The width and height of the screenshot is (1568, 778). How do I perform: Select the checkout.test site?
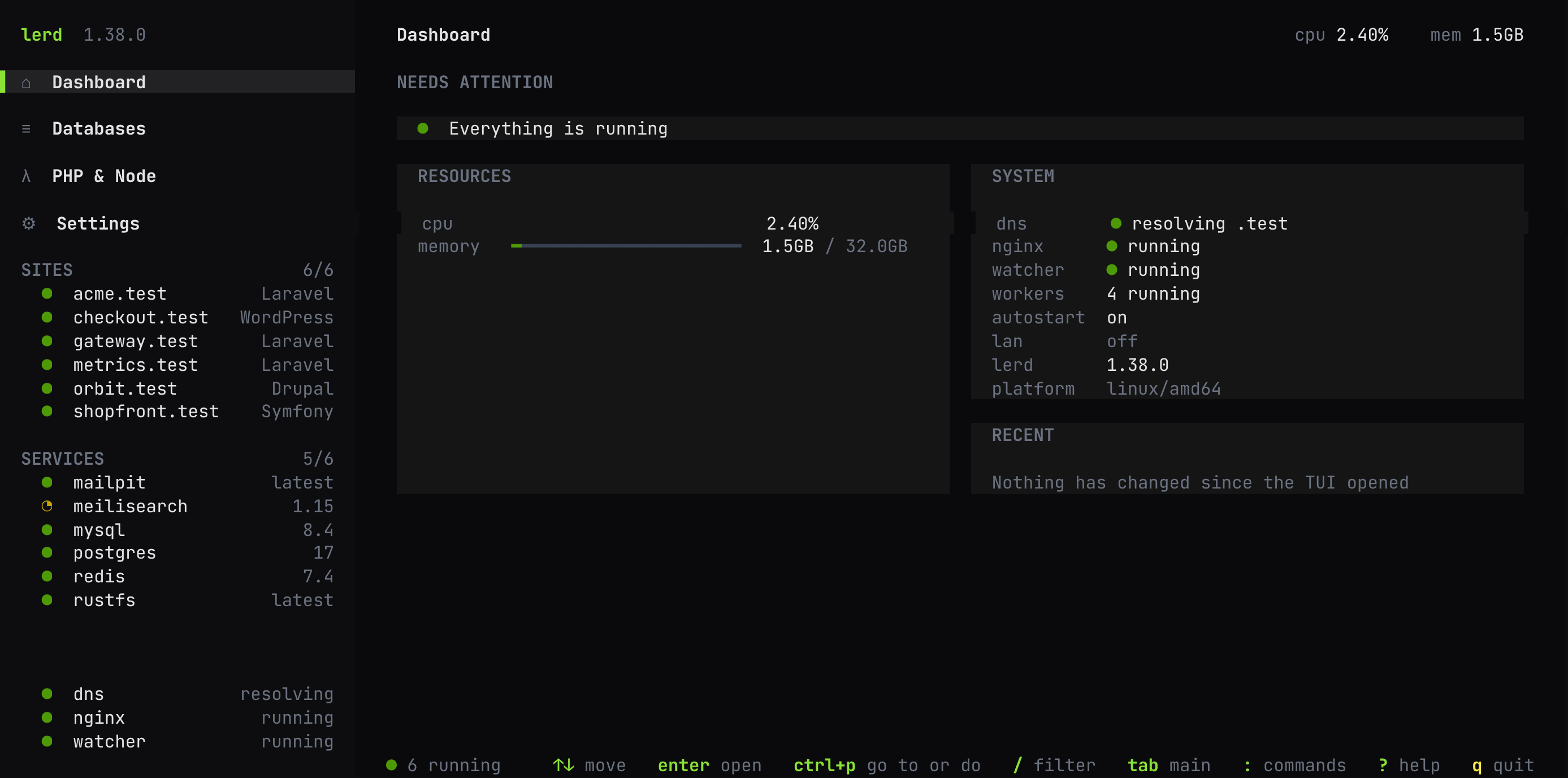177,317
